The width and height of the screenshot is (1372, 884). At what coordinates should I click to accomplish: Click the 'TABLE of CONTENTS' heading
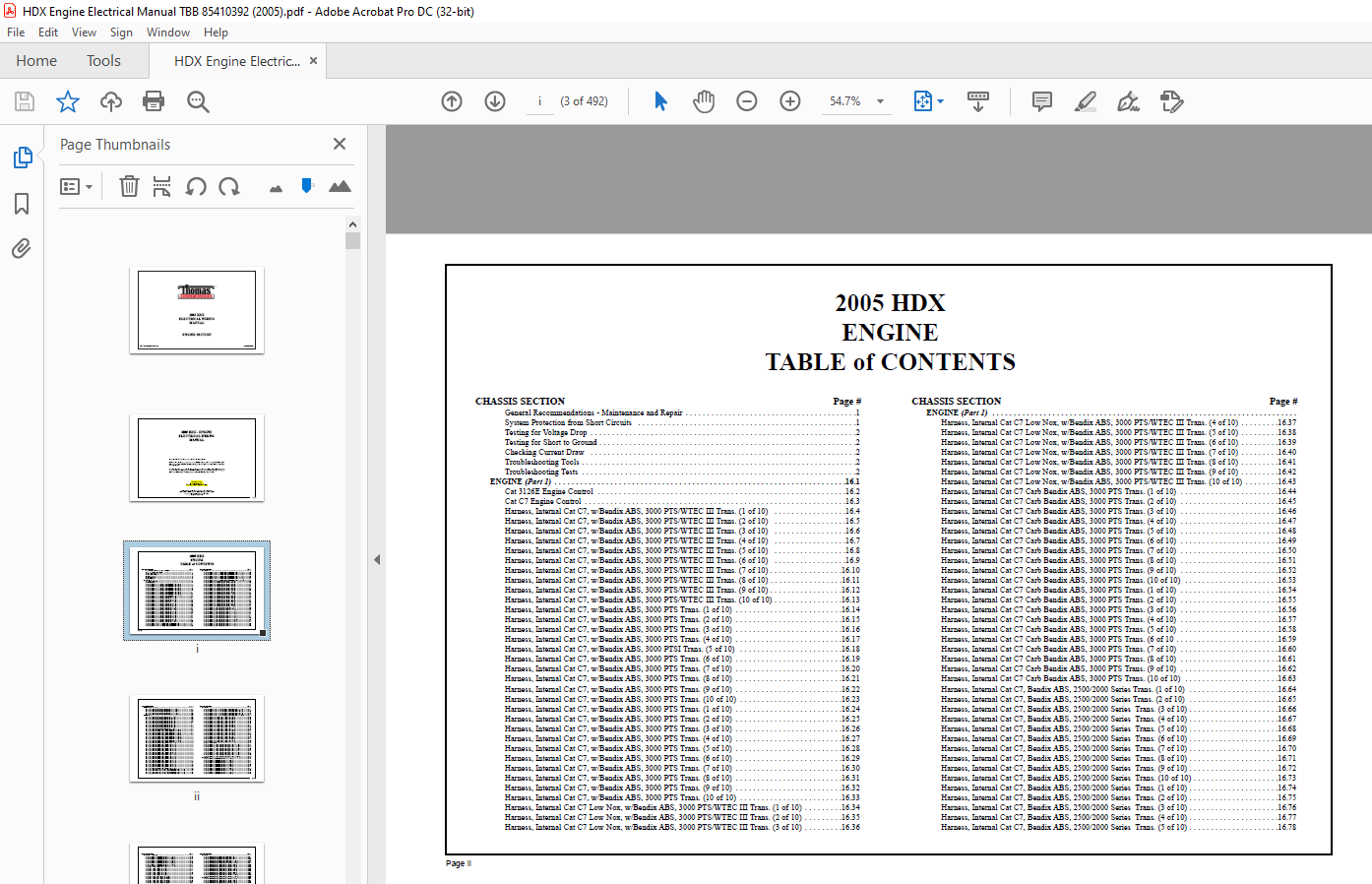pos(891,362)
